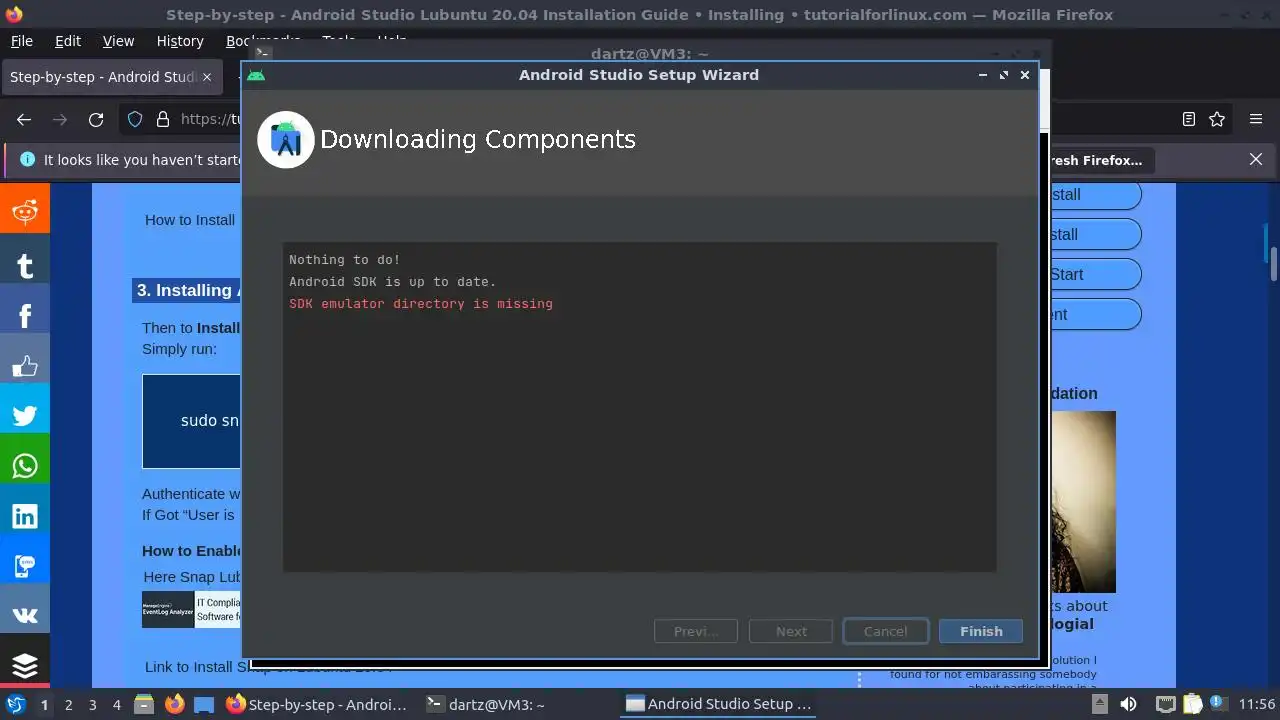The image size is (1280, 720).
Task: Click the shield tracking protection icon
Action: click(x=135, y=119)
